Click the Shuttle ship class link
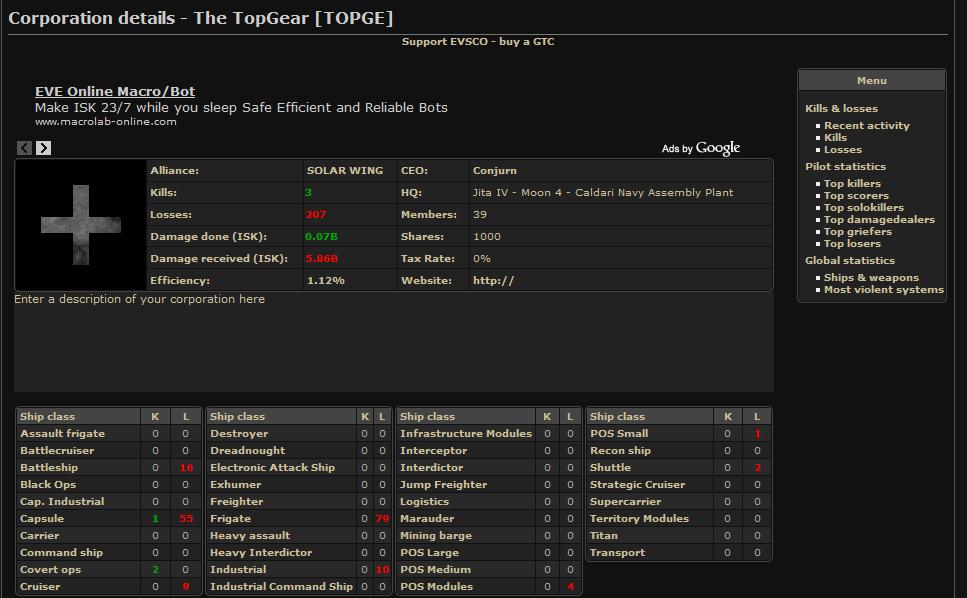This screenshot has height=598, width=967. [609, 467]
